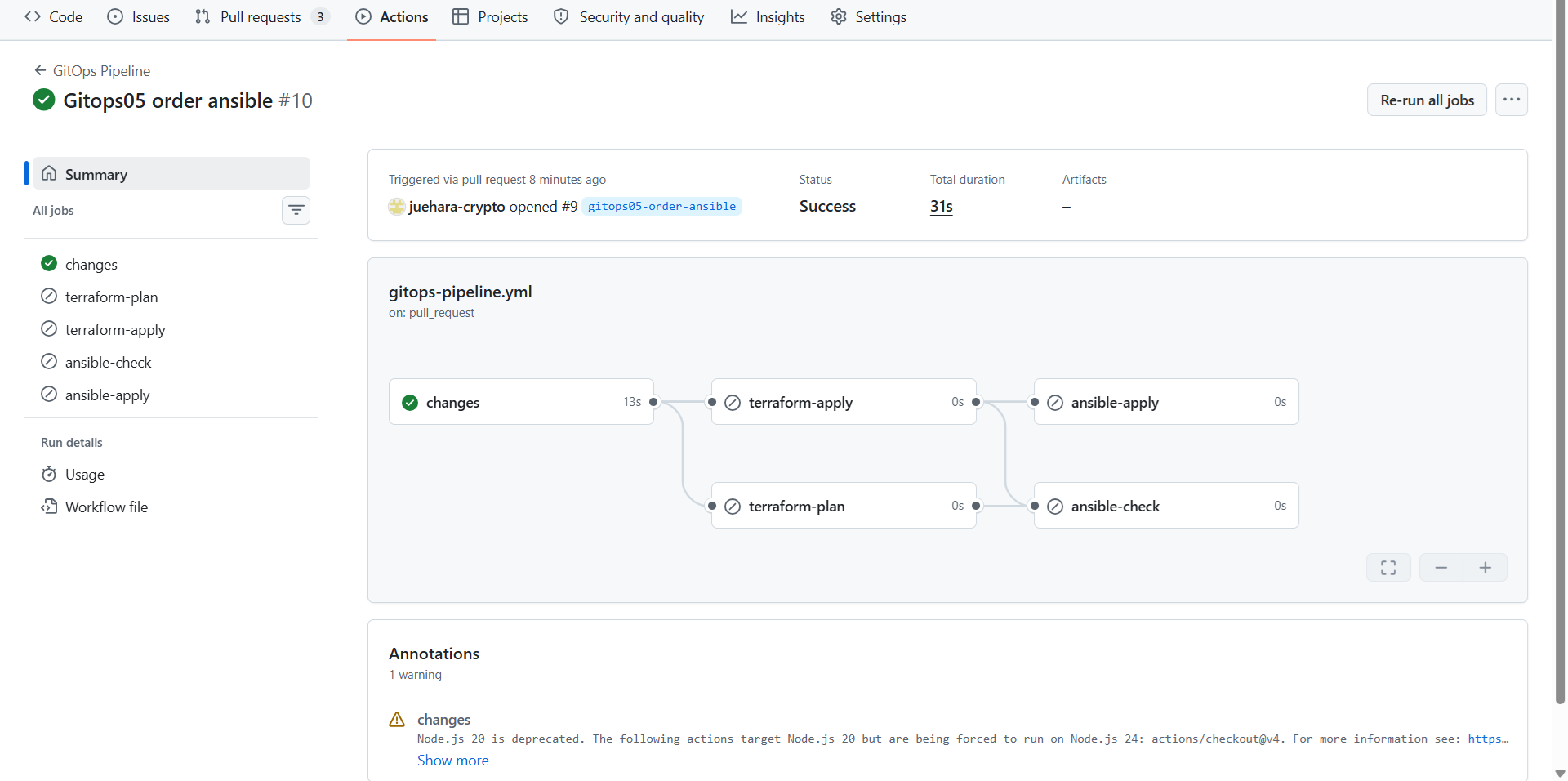The image size is (1568, 781).
Task: Open the Code tab
Action: click(x=54, y=16)
